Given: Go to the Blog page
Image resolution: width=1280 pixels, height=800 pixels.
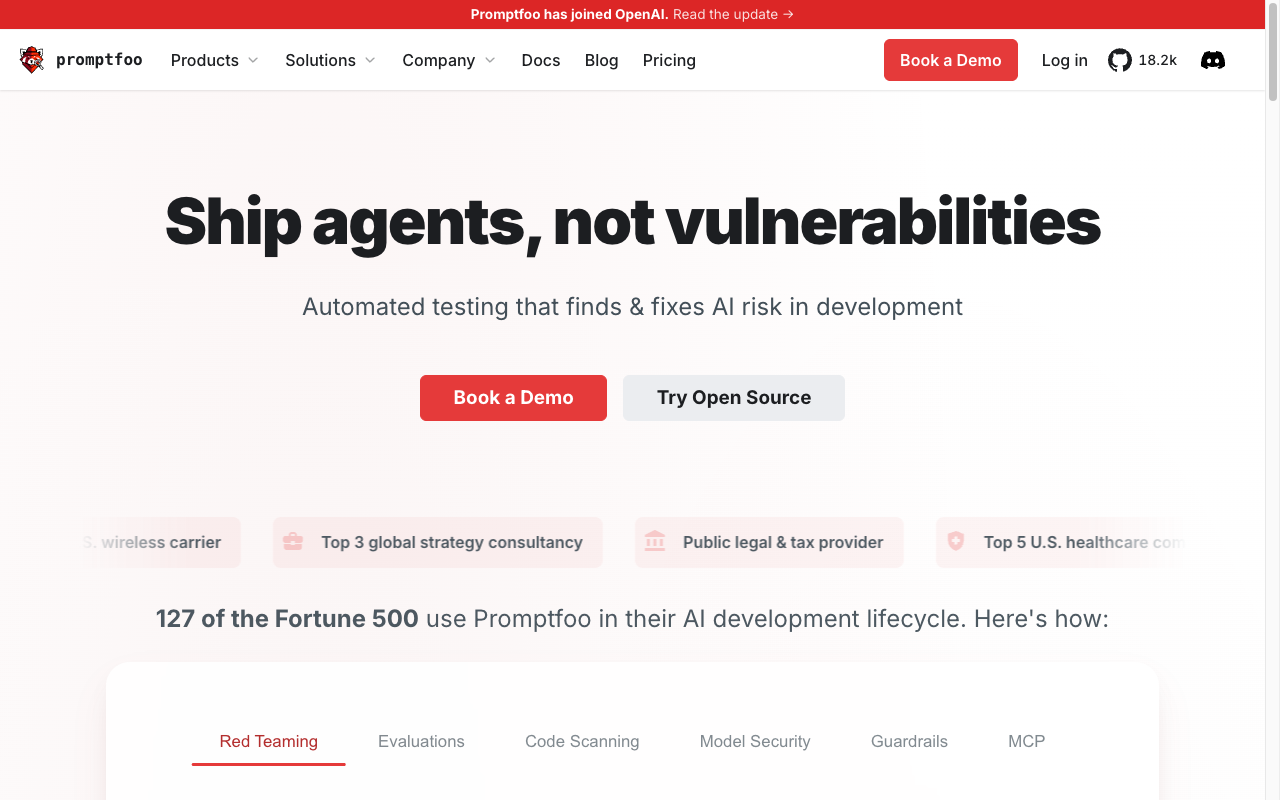Looking at the screenshot, I should [x=601, y=60].
